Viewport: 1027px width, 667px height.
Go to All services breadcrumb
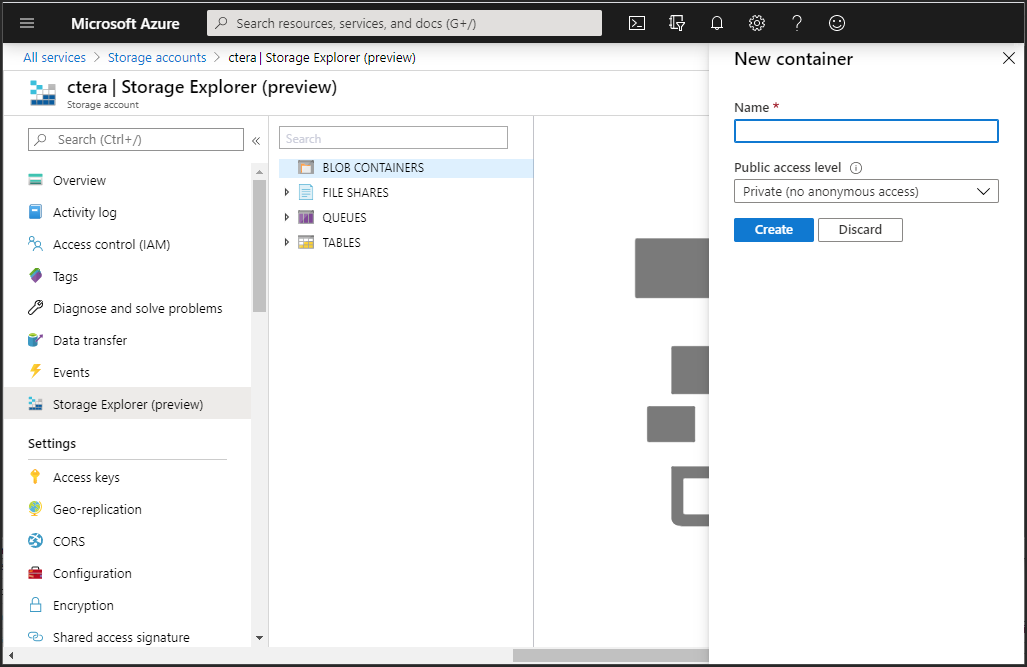click(54, 58)
